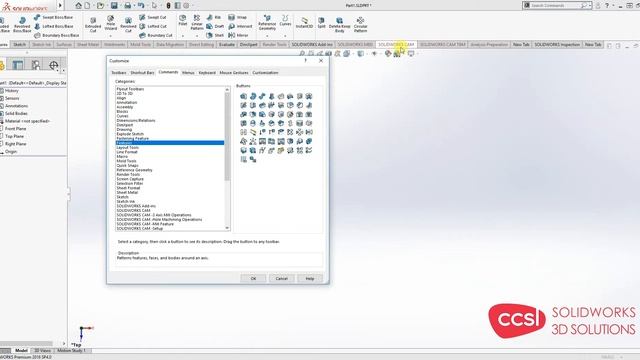640x360 pixels.
Task: Open Shortcut Bars tab in Customize dialog
Action: [142, 73]
